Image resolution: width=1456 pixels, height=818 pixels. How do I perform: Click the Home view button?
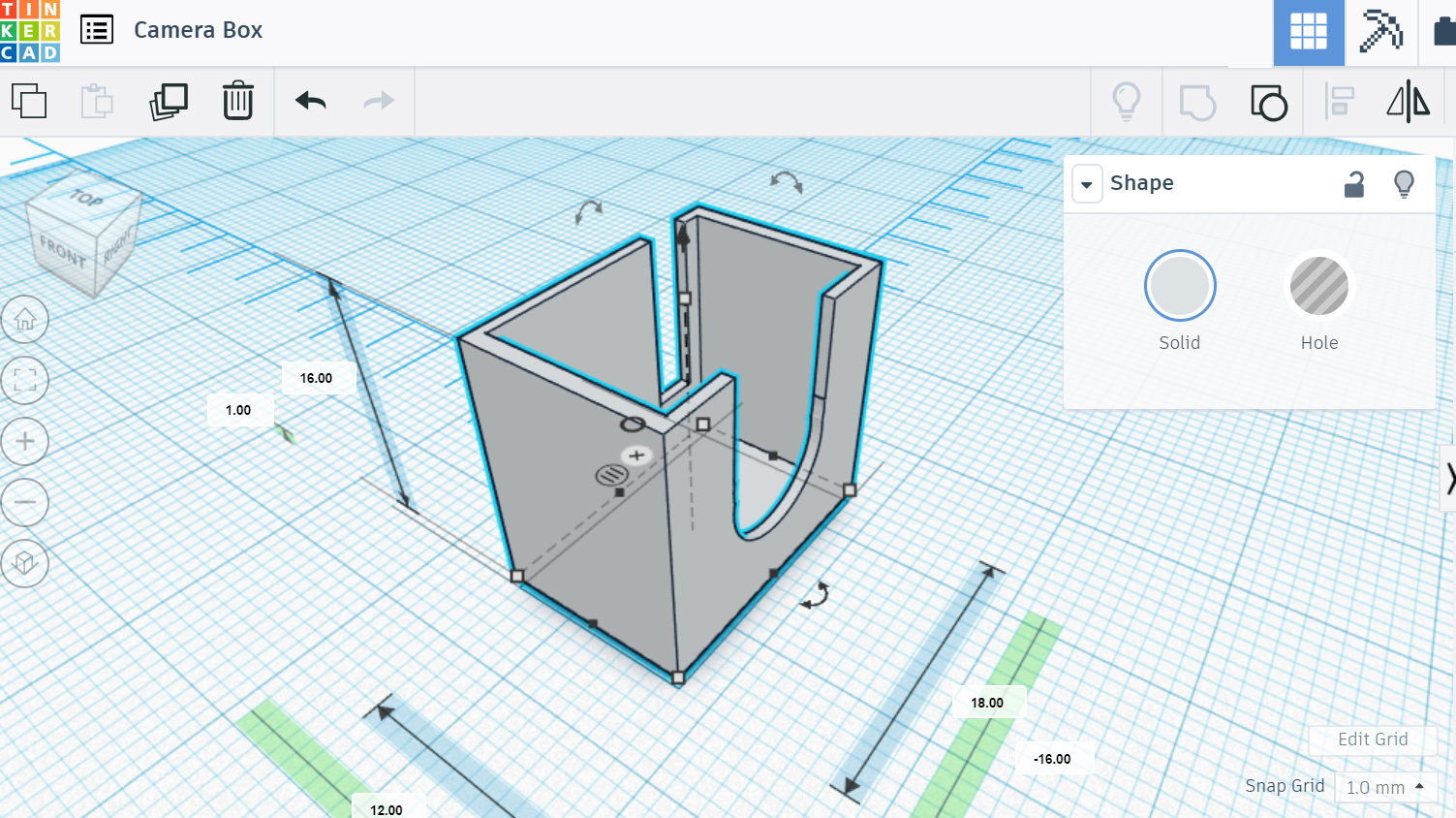[25, 320]
